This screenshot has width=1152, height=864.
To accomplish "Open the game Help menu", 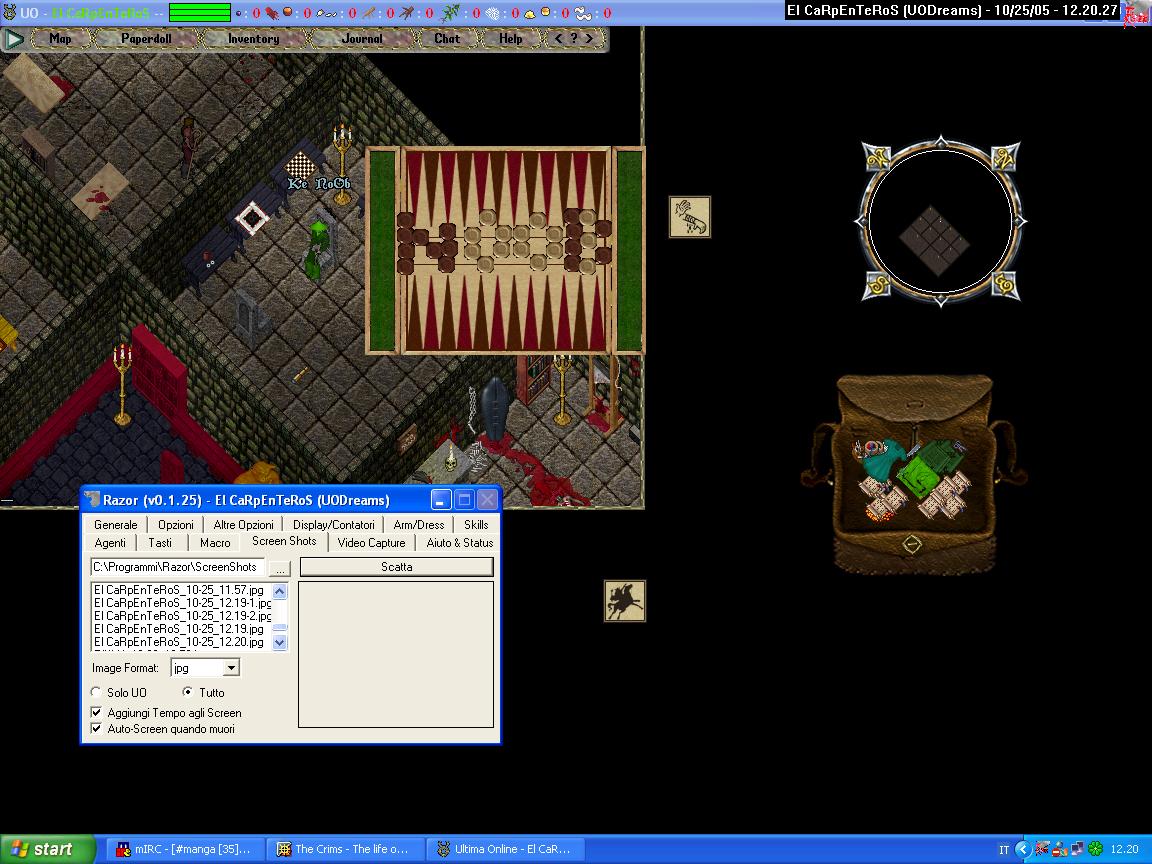I will pos(511,39).
